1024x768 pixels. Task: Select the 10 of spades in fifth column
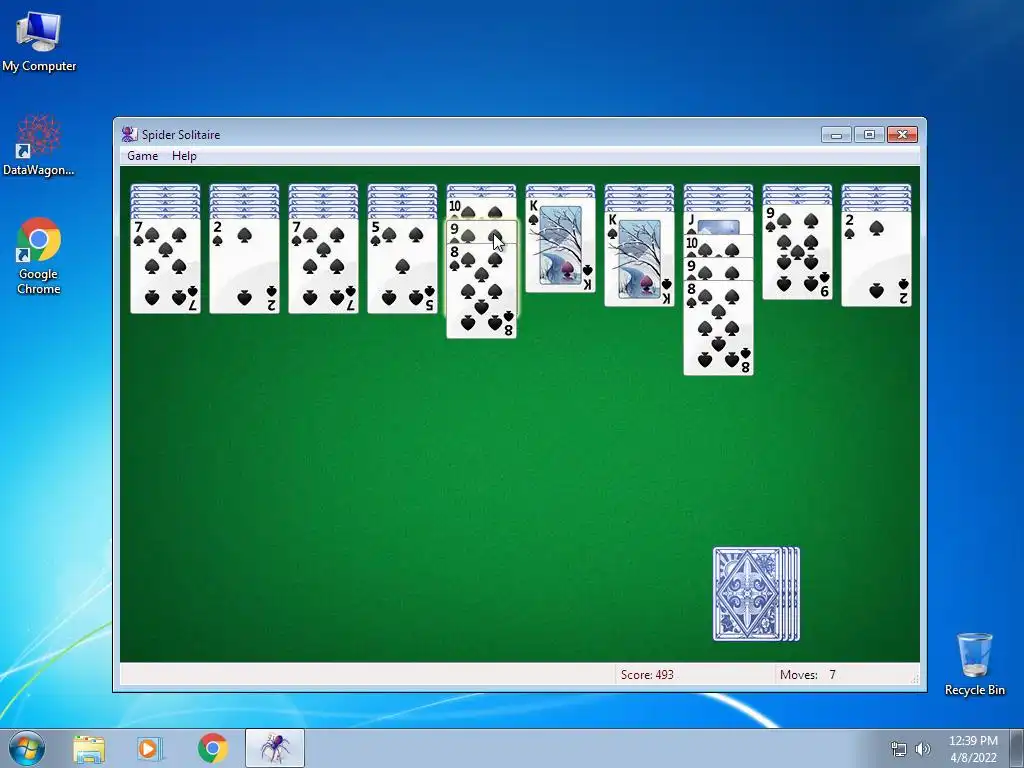pyautogui.click(x=481, y=209)
